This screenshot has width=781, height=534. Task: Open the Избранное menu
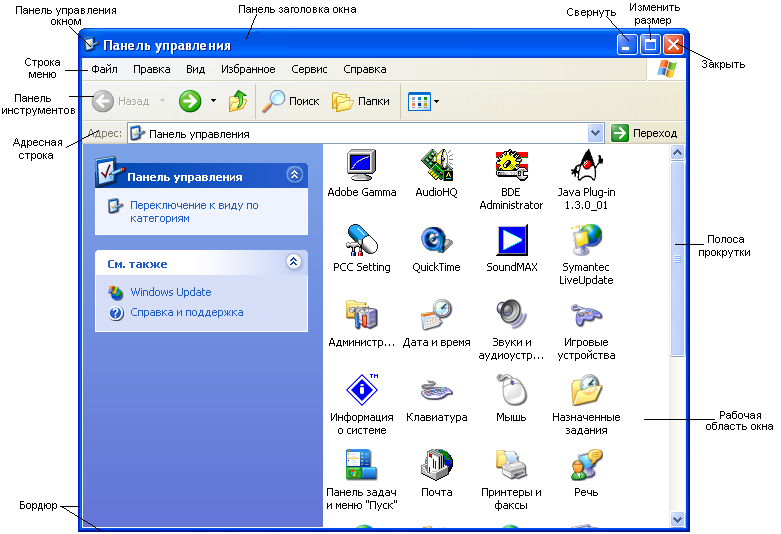click(x=248, y=69)
